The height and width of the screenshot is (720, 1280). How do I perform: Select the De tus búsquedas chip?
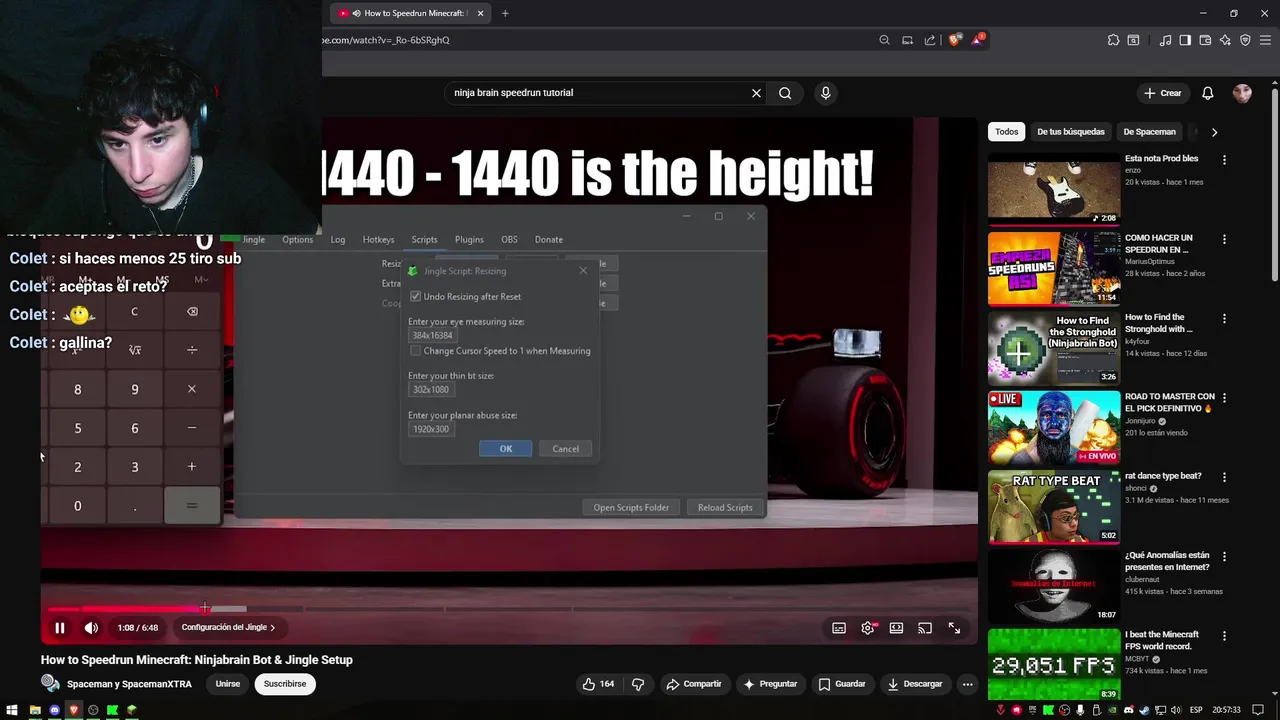(x=1071, y=132)
